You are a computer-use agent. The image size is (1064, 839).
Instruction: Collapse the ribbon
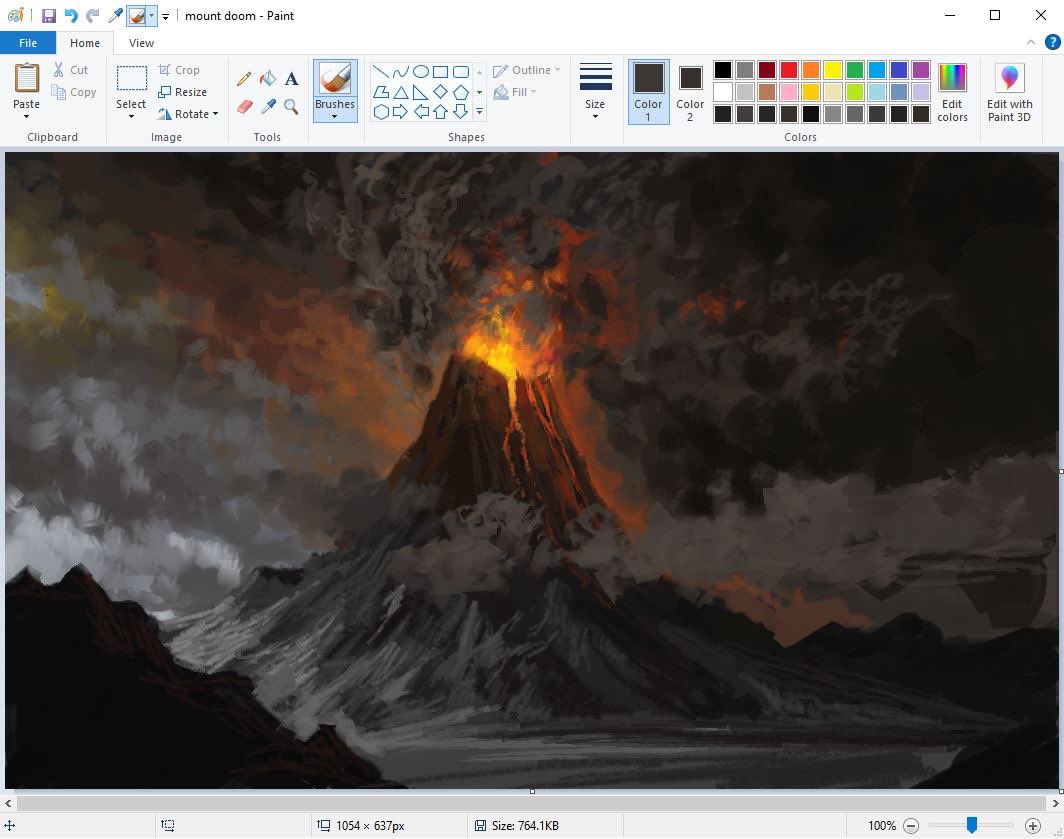click(x=1031, y=42)
